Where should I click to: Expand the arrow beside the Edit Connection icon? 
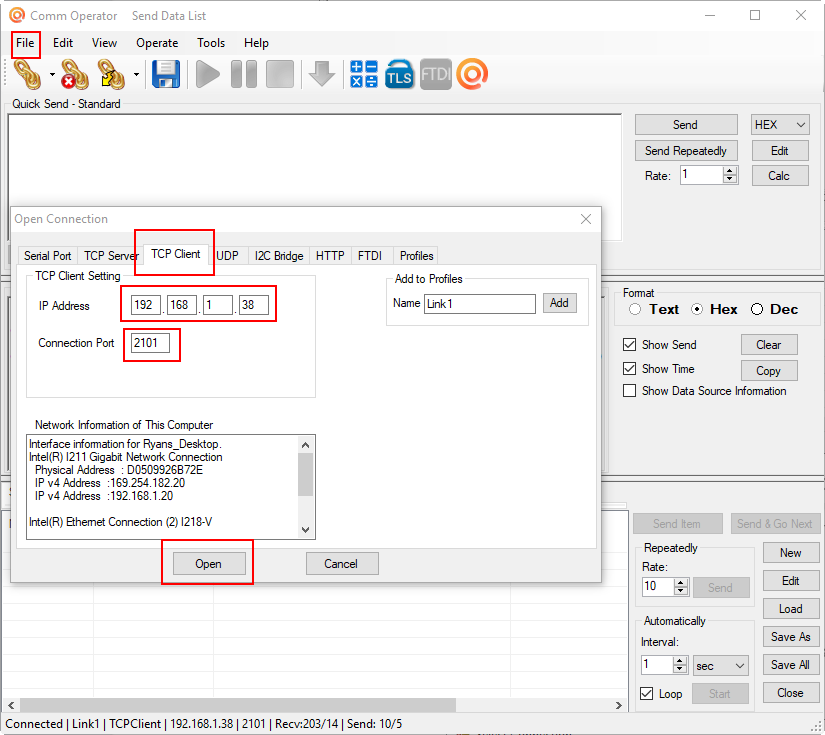[x=136, y=75]
